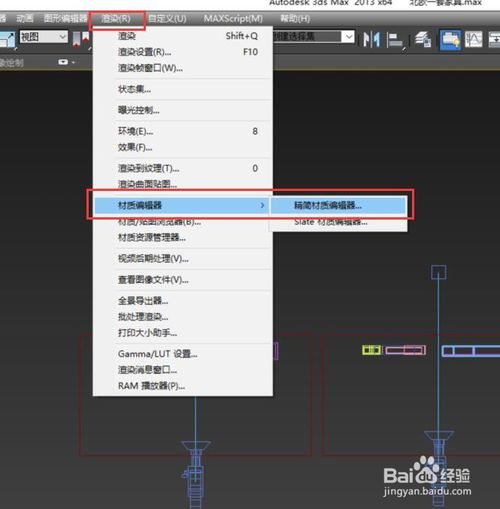Select the square helper atop the blue line

pos(439,272)
